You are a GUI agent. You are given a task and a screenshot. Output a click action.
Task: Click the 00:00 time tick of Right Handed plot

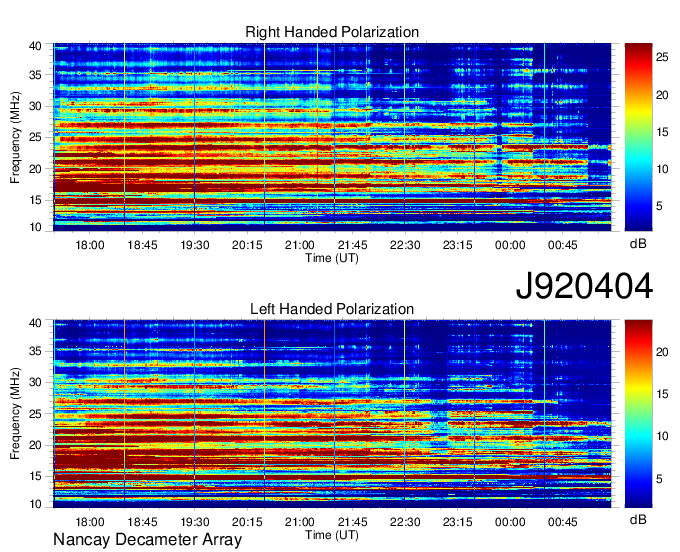(x=510, y=245)
